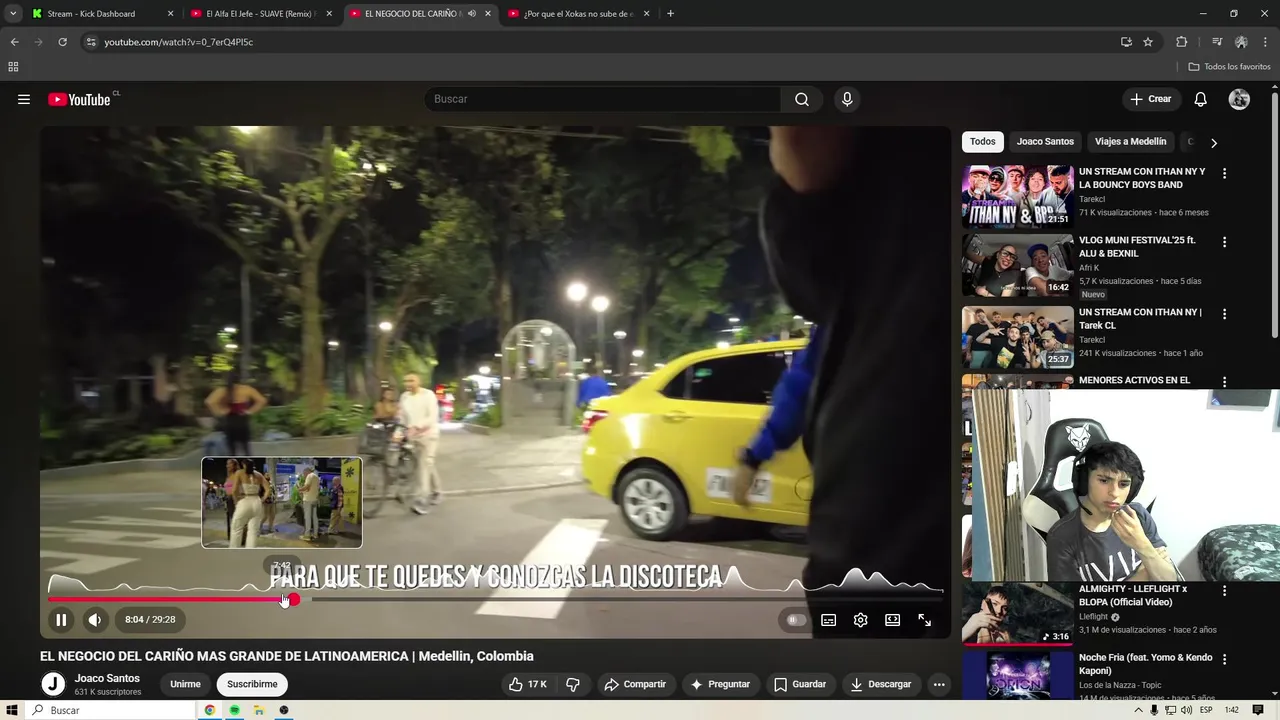This screenshot has height=720, width=1280.
Task: Open options for MENORES ACTIVOS EN EL
Action: pyautogui.click(x=1224, y=381)
